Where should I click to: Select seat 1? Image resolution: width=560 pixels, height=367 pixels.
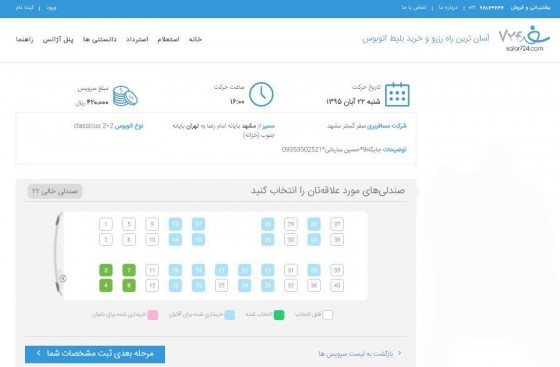click(x=106, y=224)
